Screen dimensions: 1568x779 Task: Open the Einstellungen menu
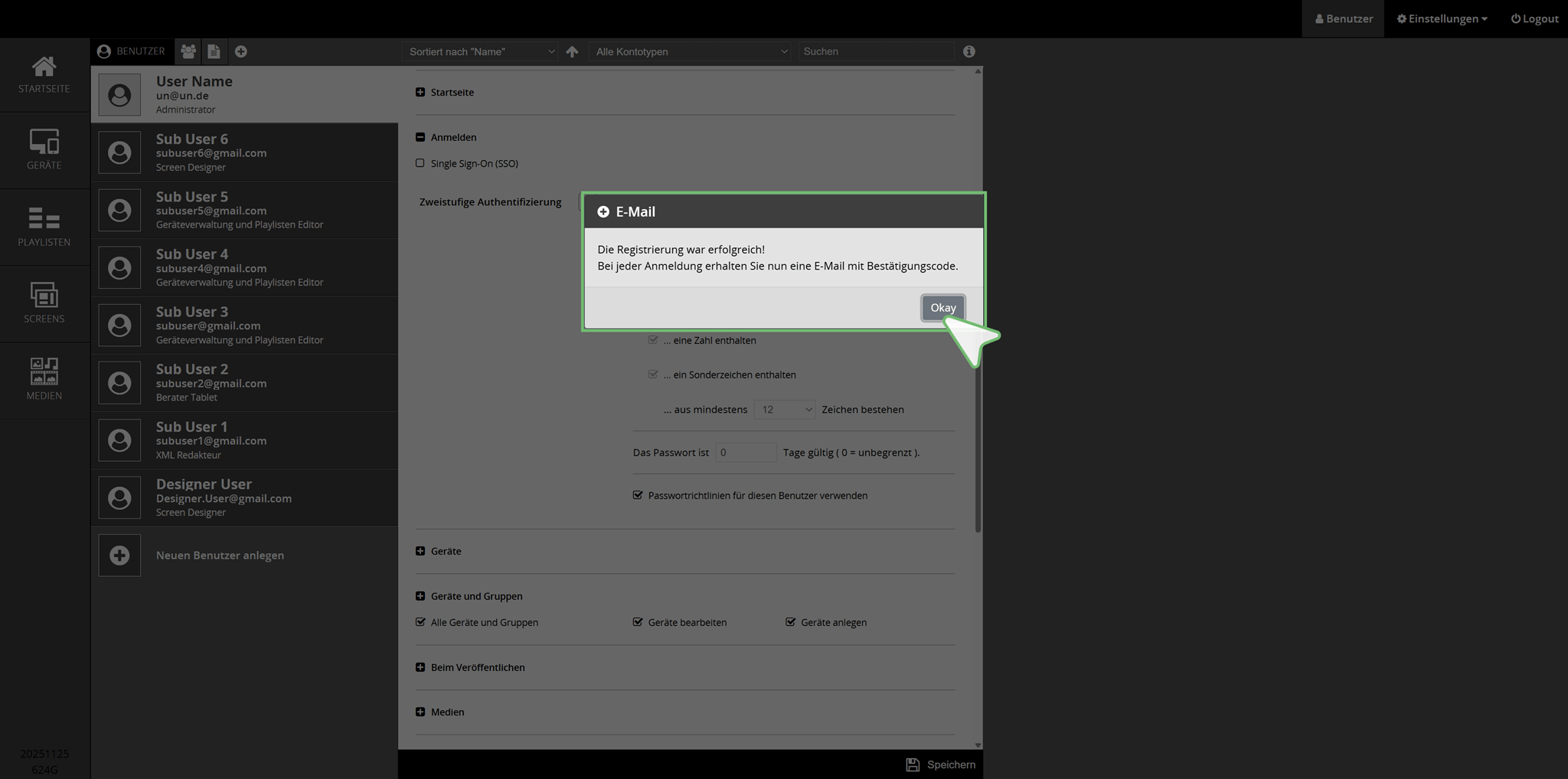coord(1442,18)
